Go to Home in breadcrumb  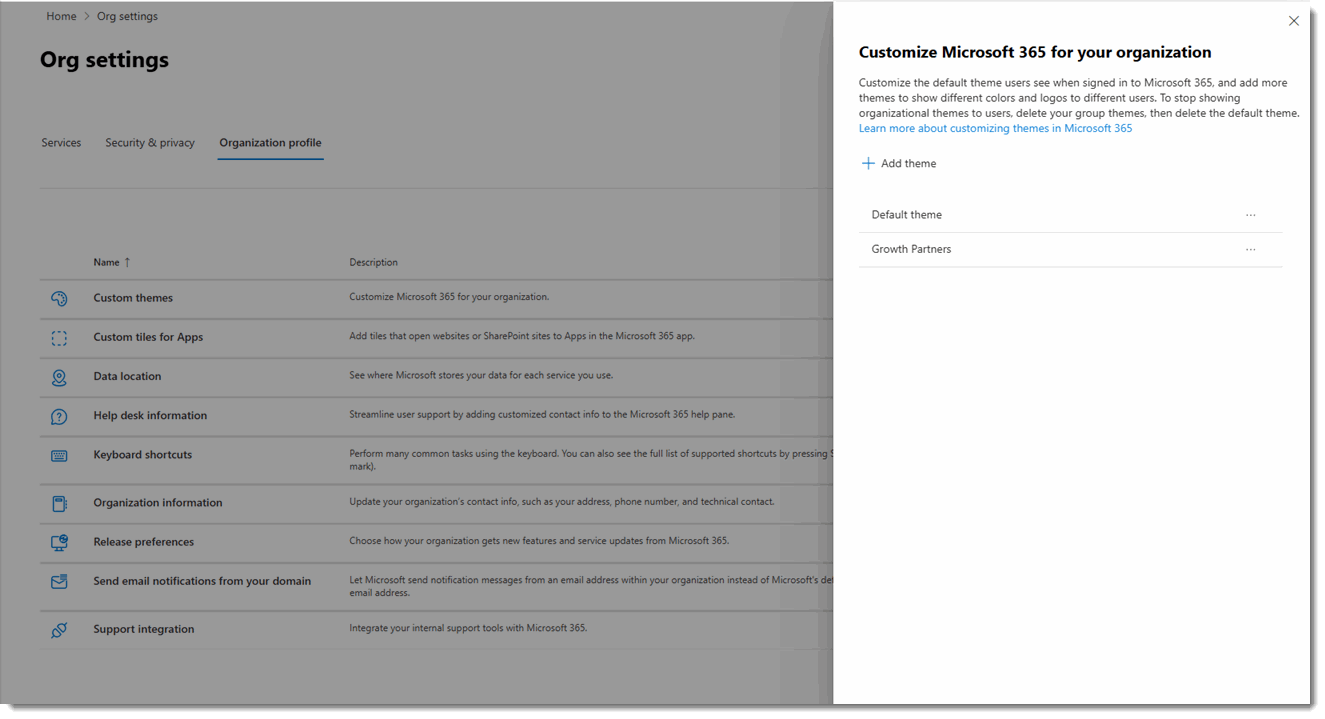pos(61,16)
